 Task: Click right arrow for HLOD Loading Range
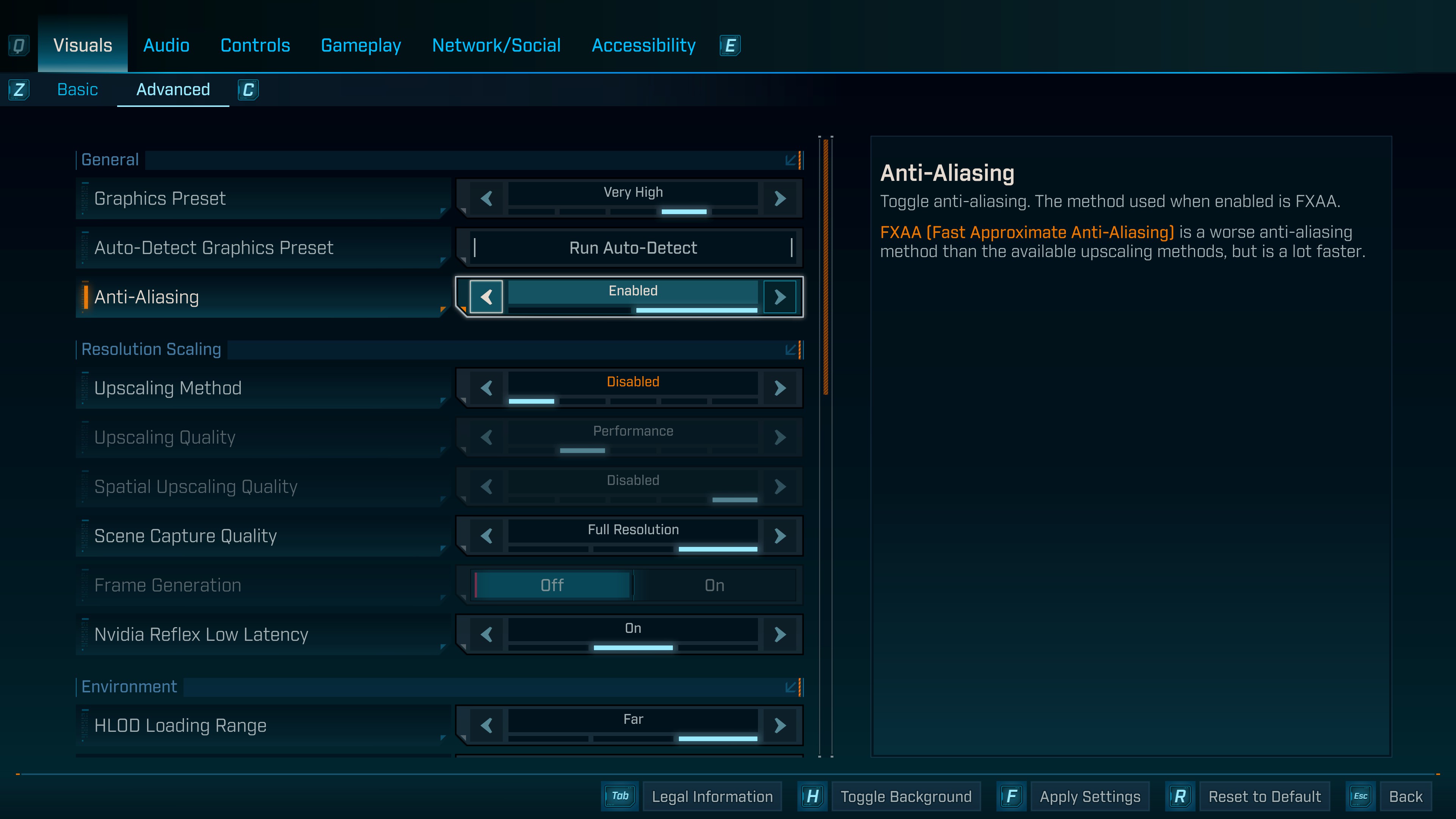[780, 725]
